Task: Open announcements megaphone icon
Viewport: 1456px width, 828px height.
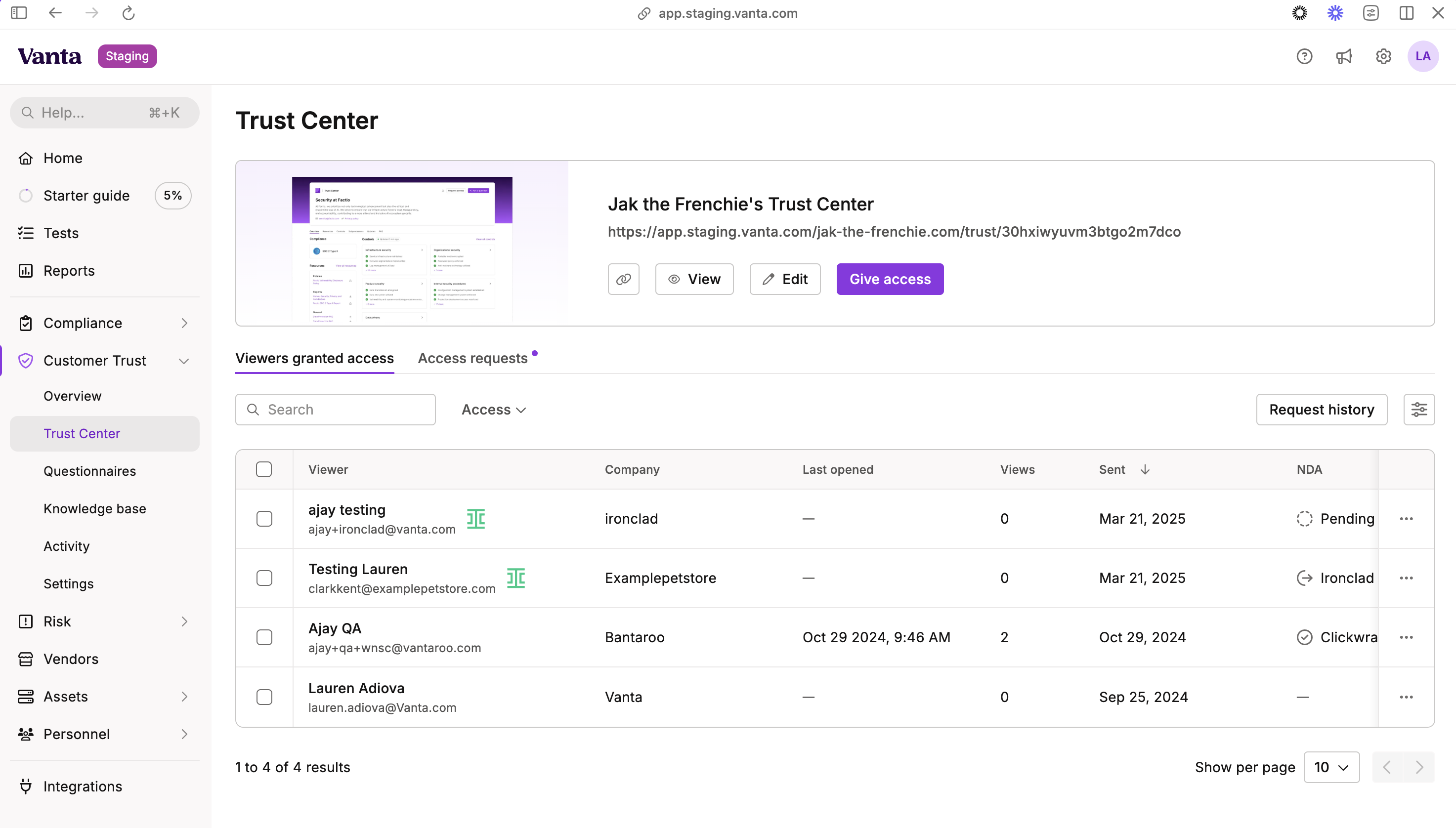Action: pyautogui.click(x=1344, y=56)
